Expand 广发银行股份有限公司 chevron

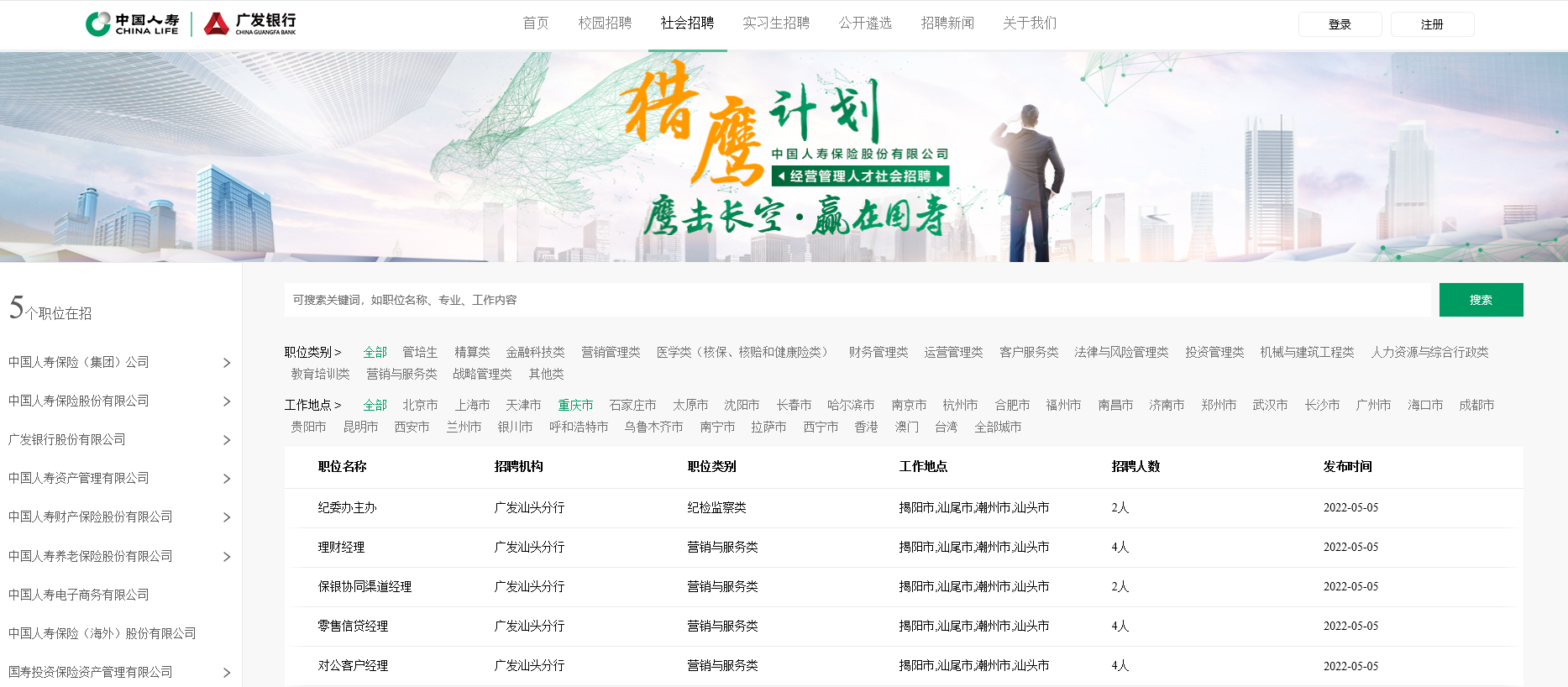(x=227, y=440)
